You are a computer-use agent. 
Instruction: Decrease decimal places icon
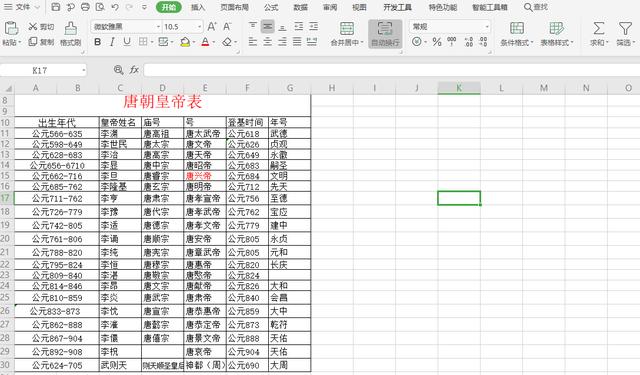pos(483,42)
